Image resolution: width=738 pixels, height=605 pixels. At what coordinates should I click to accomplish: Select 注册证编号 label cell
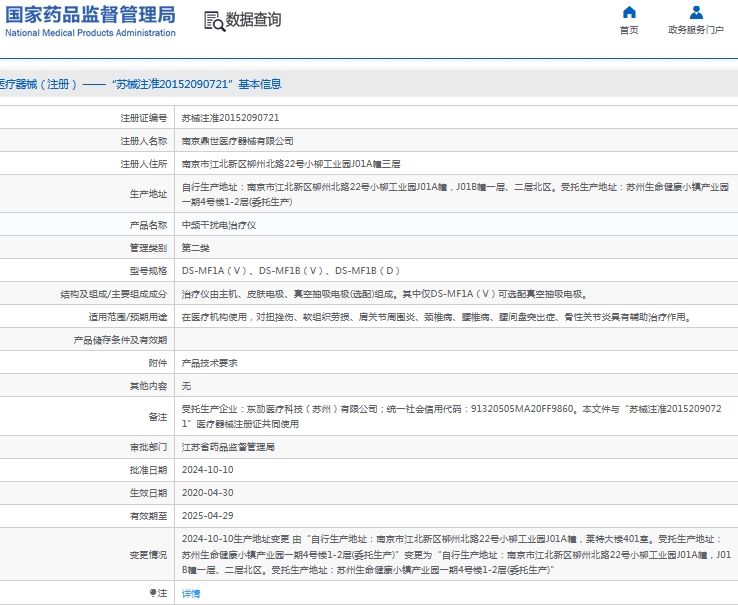coord(144,118)
